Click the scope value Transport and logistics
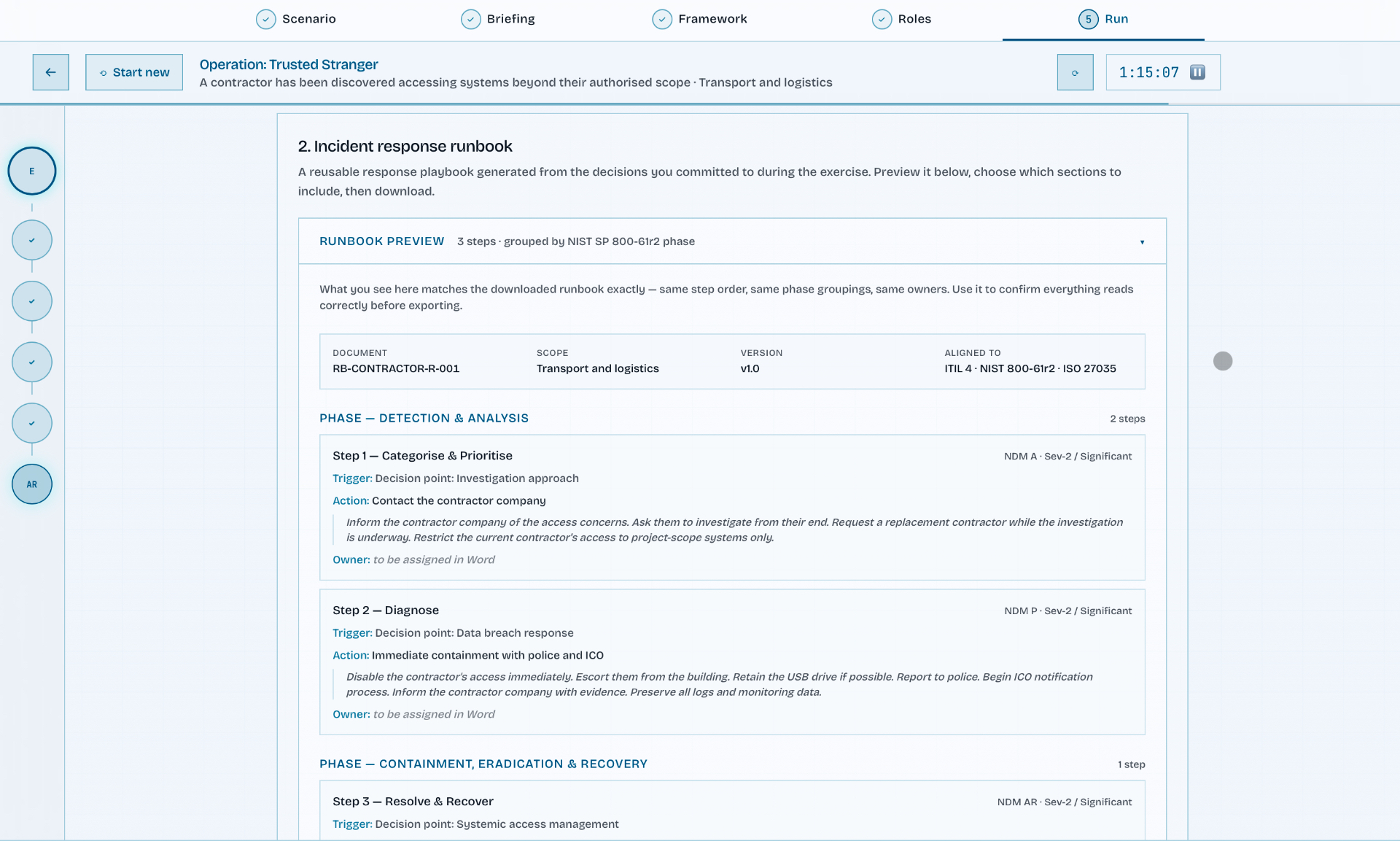 (x=598, y=368)
